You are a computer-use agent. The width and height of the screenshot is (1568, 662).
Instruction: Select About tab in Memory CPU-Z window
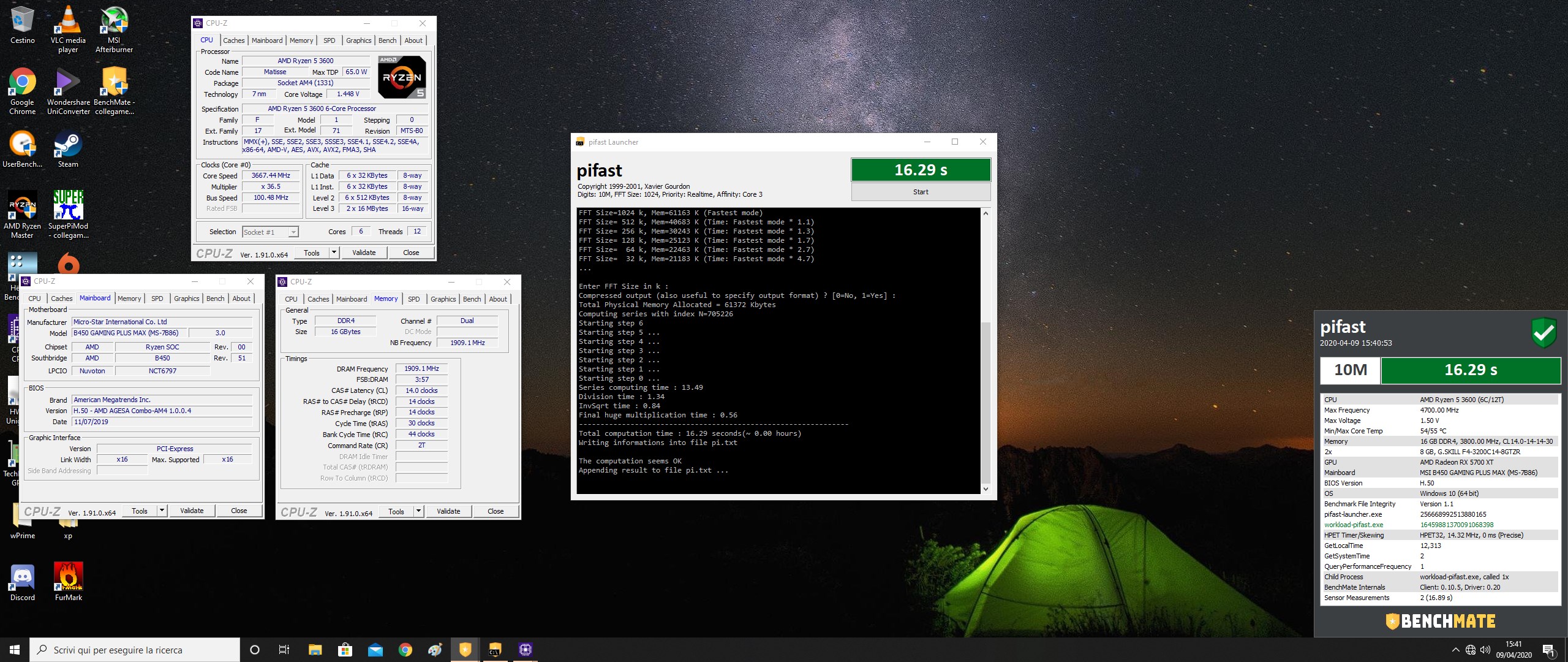498,299
